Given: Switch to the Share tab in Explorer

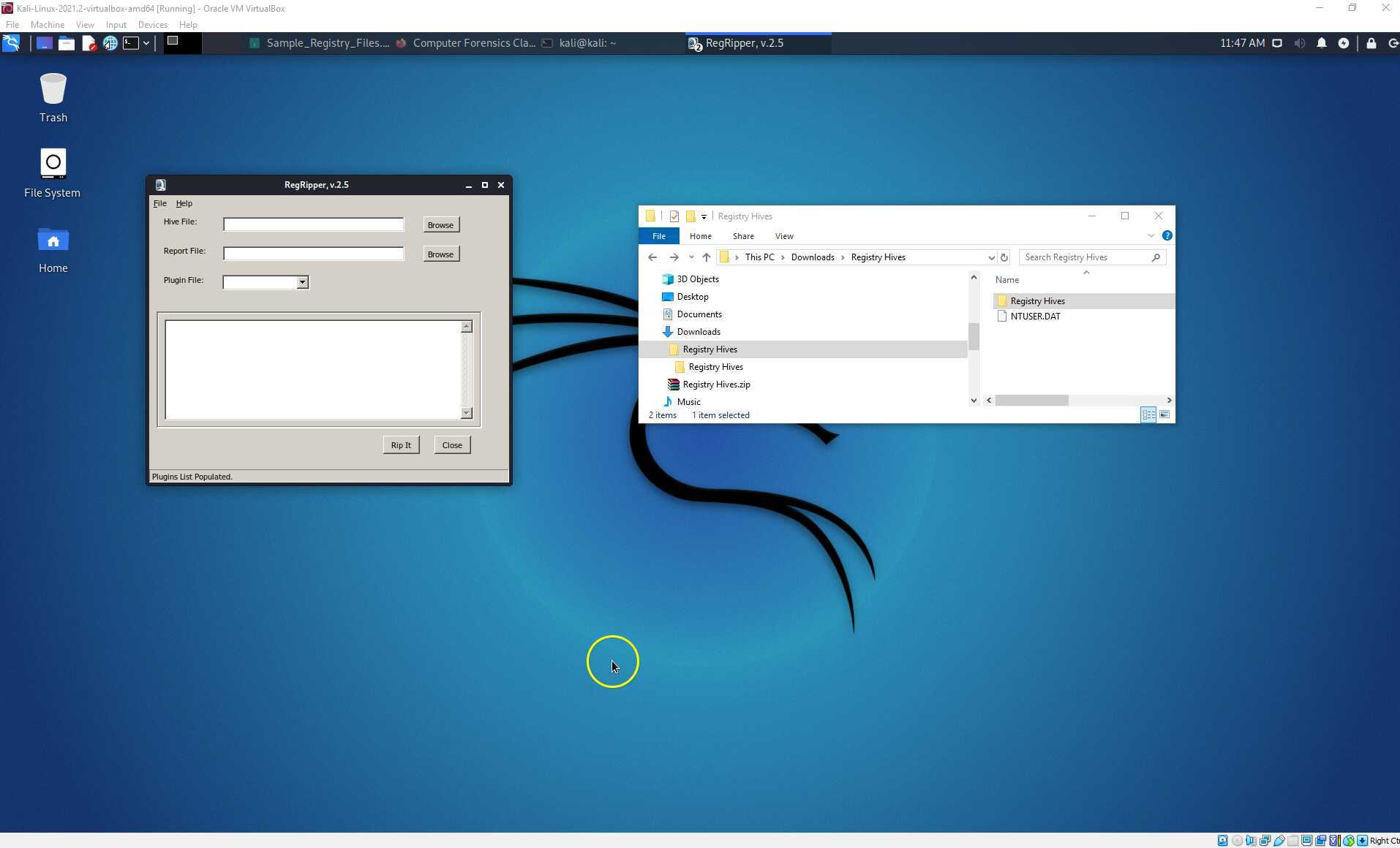Looking at the screenshot, I should [x=742, y=235].
